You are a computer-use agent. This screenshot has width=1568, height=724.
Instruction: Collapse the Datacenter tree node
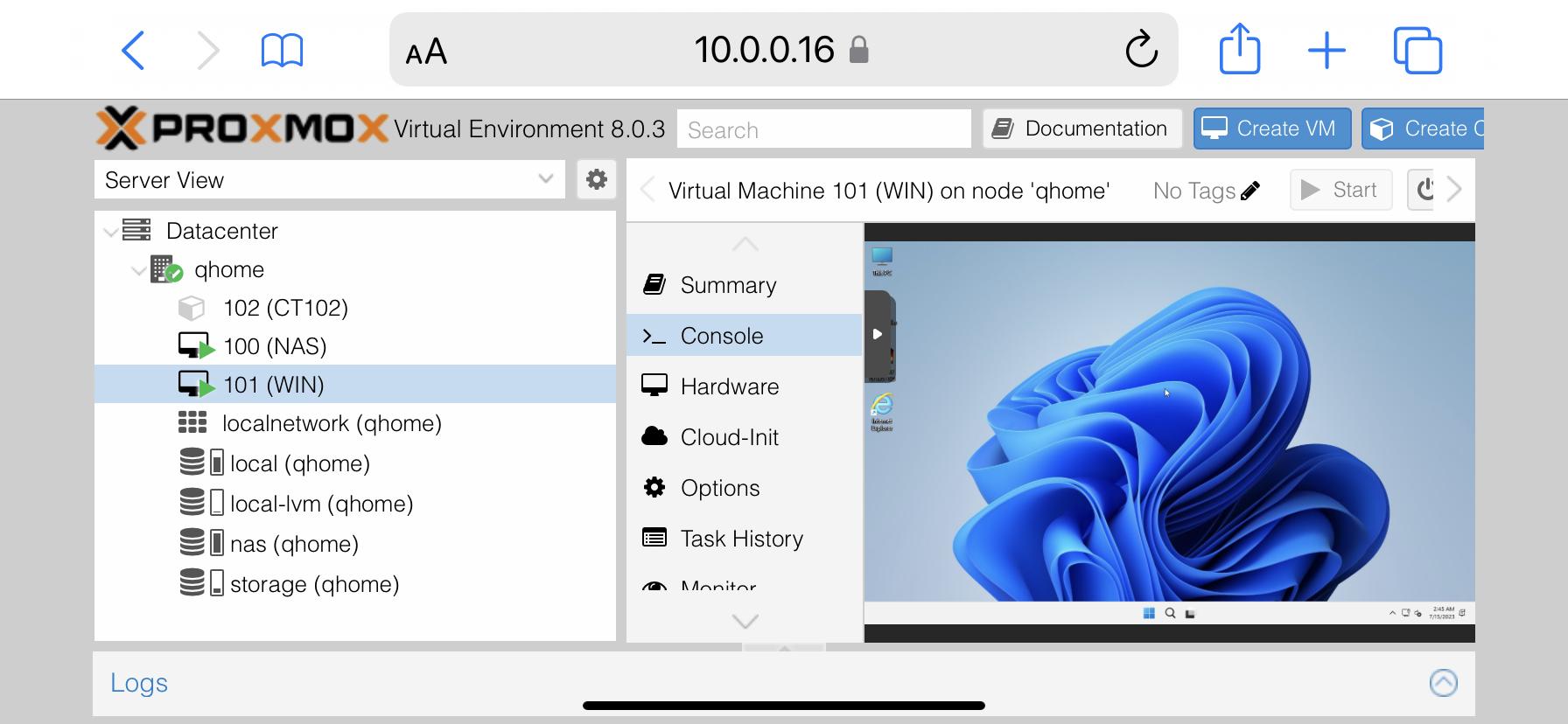coord(110,232)
